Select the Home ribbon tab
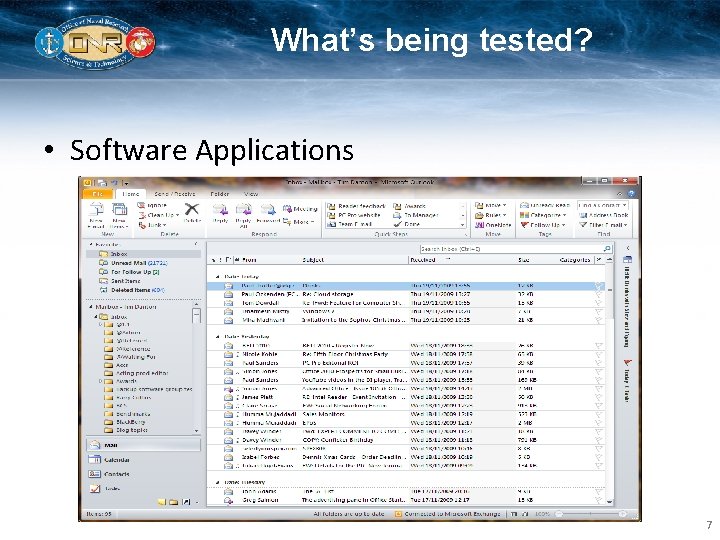The height and width of the screenshot is (540, 720). click(x=130, y=194)
